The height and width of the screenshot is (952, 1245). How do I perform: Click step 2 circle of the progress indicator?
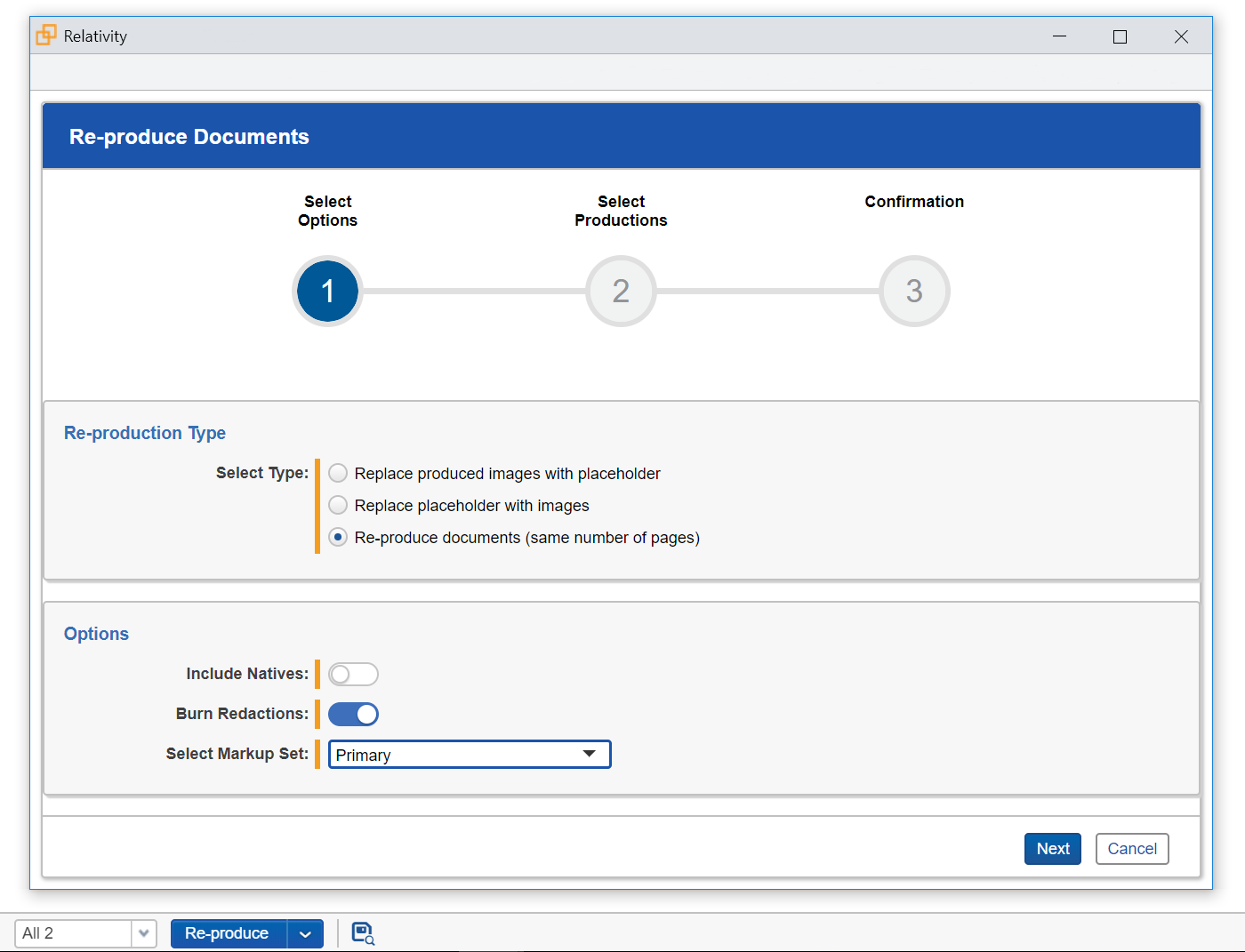[620, 291]
